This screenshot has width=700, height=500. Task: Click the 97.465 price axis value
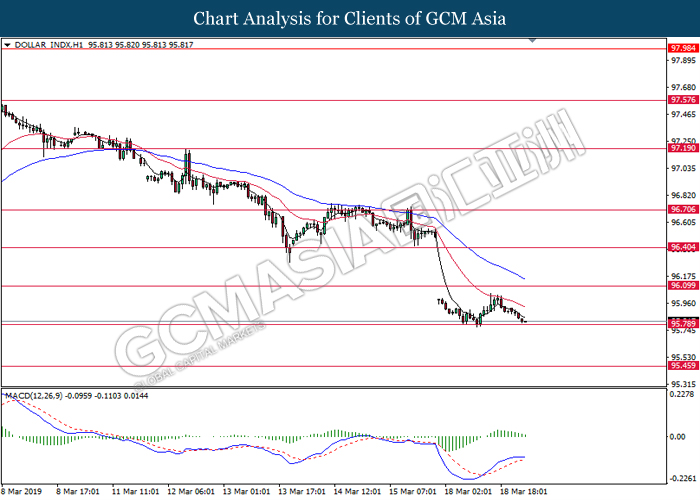tap(683, 115)
